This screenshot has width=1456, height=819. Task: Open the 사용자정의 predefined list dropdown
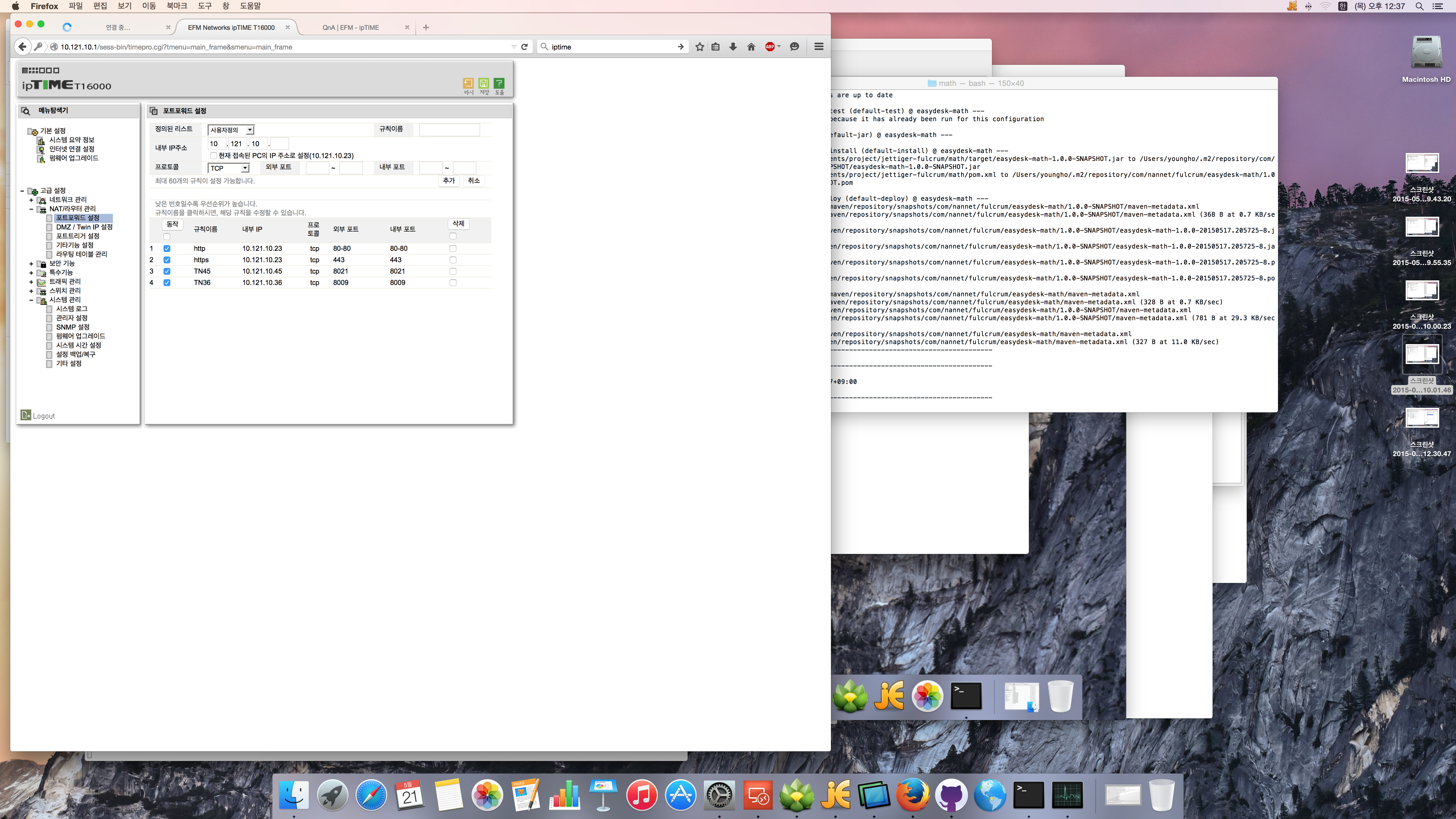tap(231, 130)
